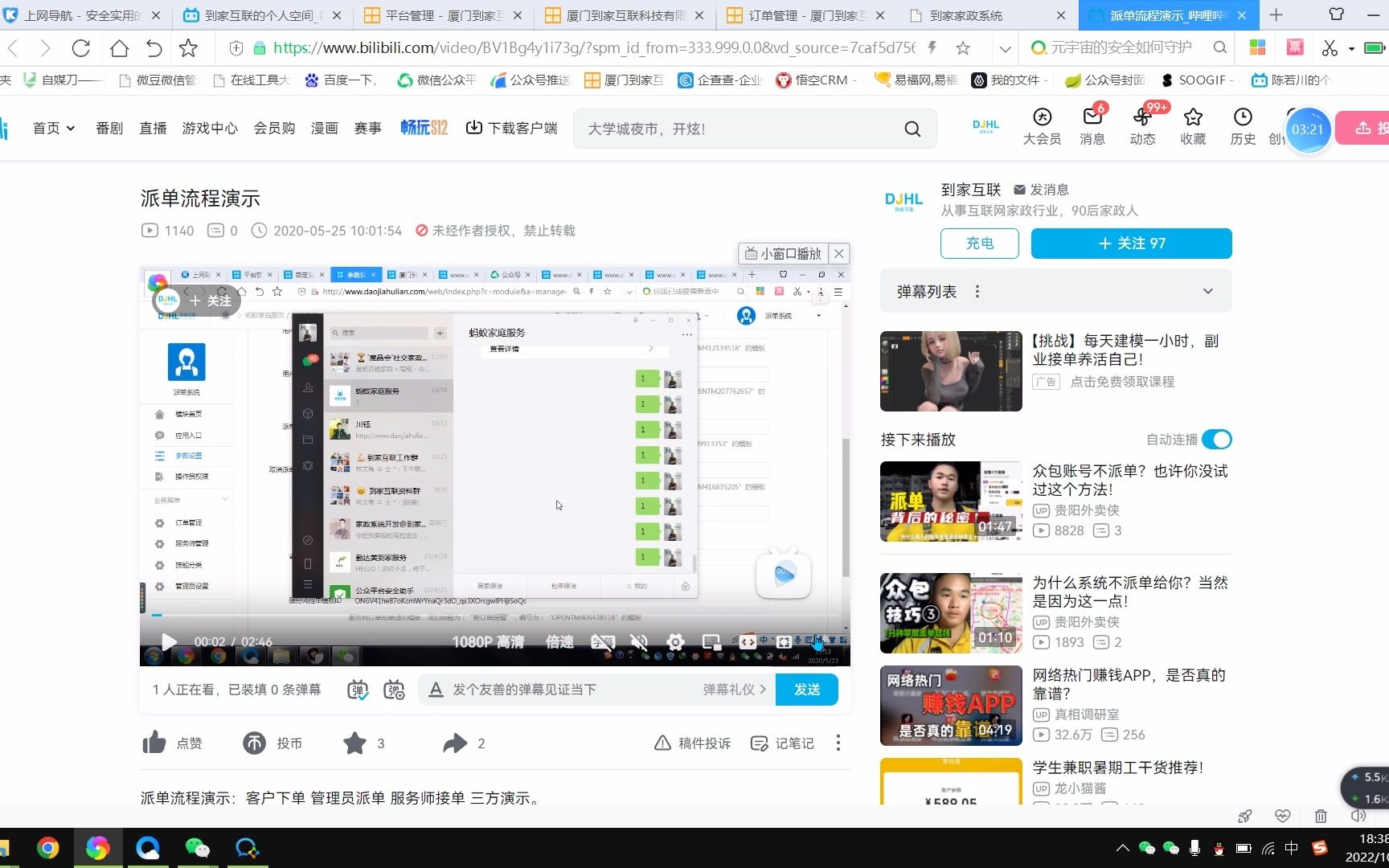Switch to 到家家政系统 browser tab

click(987, 15)
